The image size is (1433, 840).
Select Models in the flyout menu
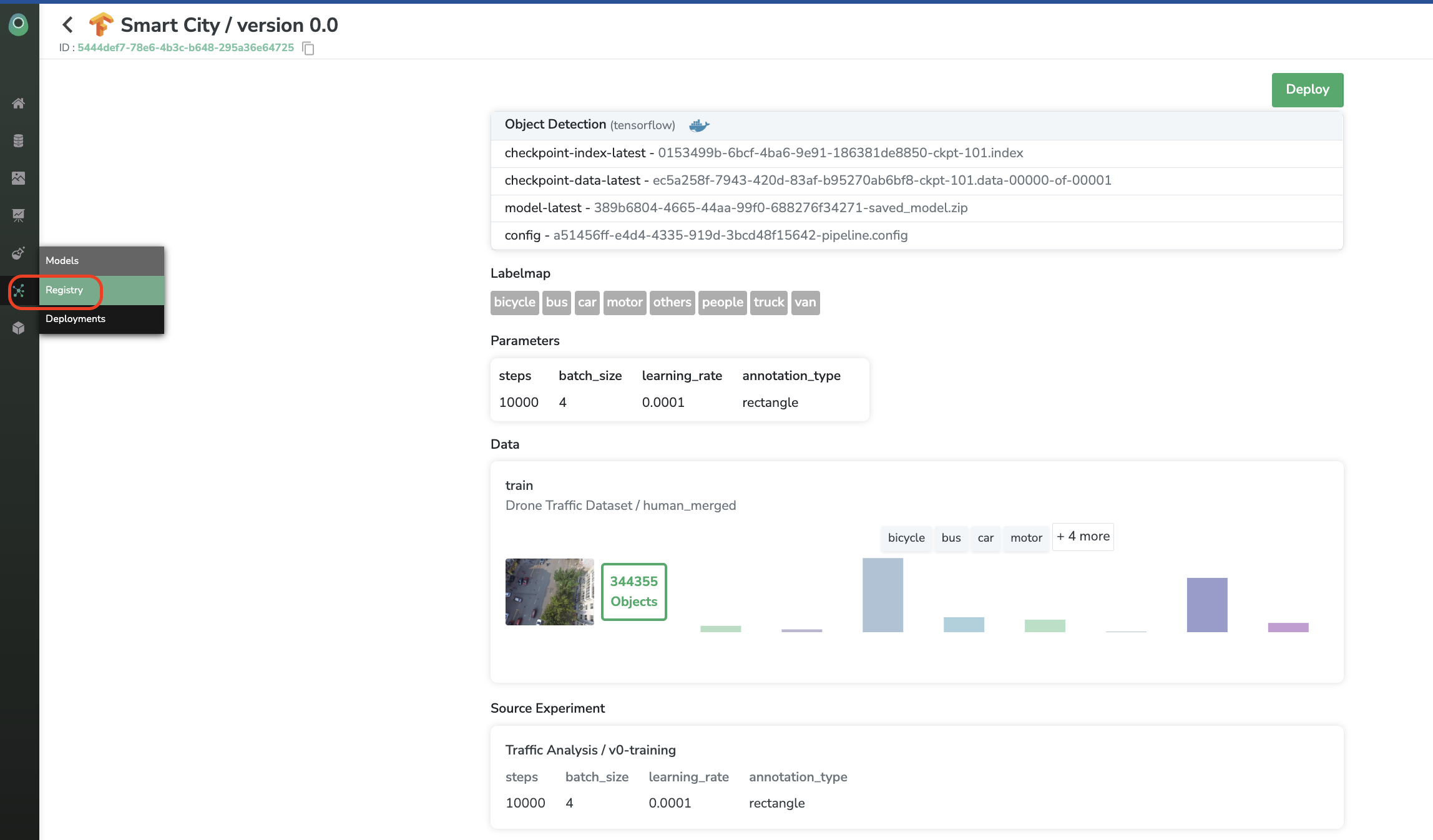pos(62,261)
